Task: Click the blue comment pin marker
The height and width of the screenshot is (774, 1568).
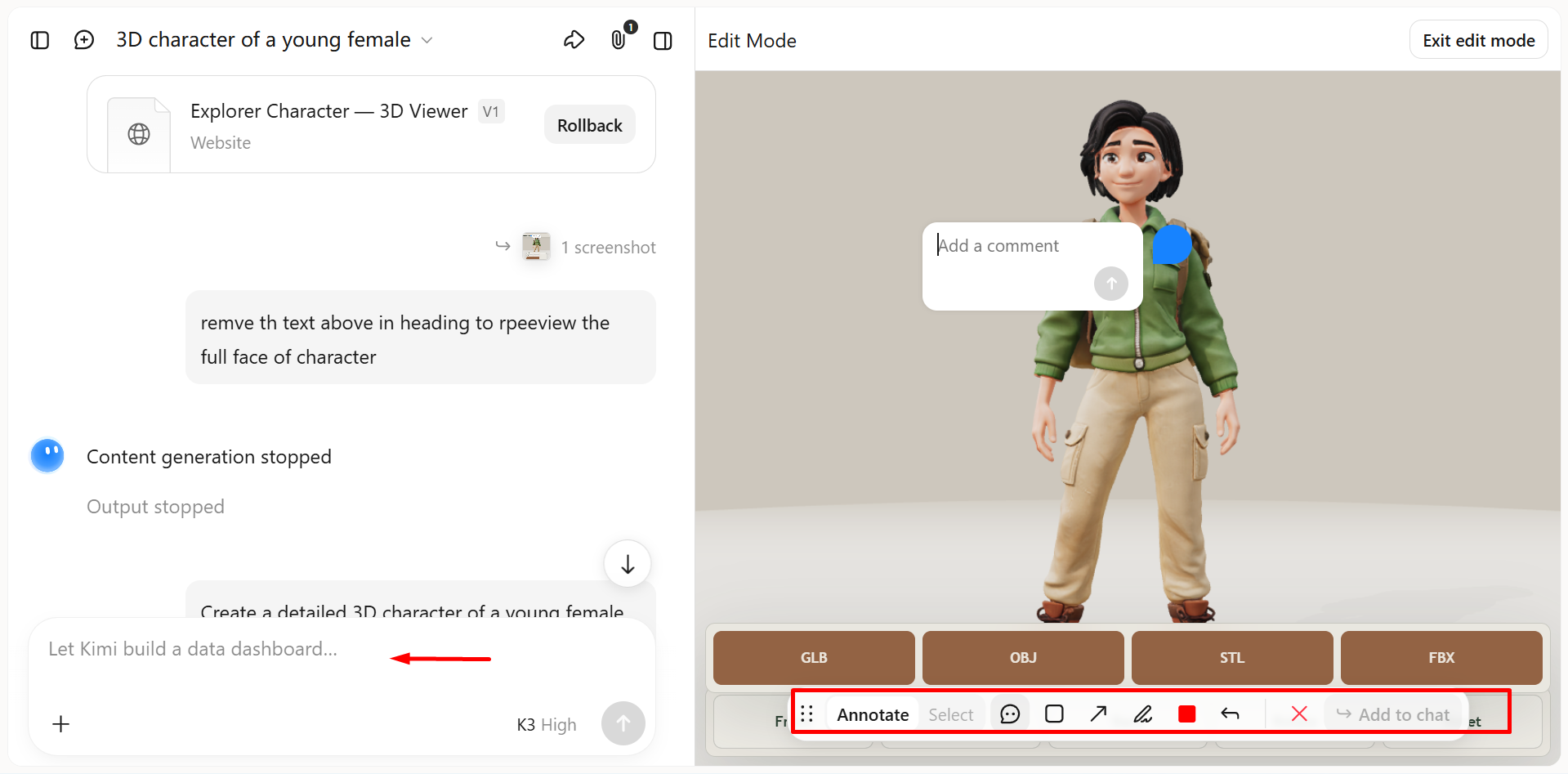Action: point(1172,244)
